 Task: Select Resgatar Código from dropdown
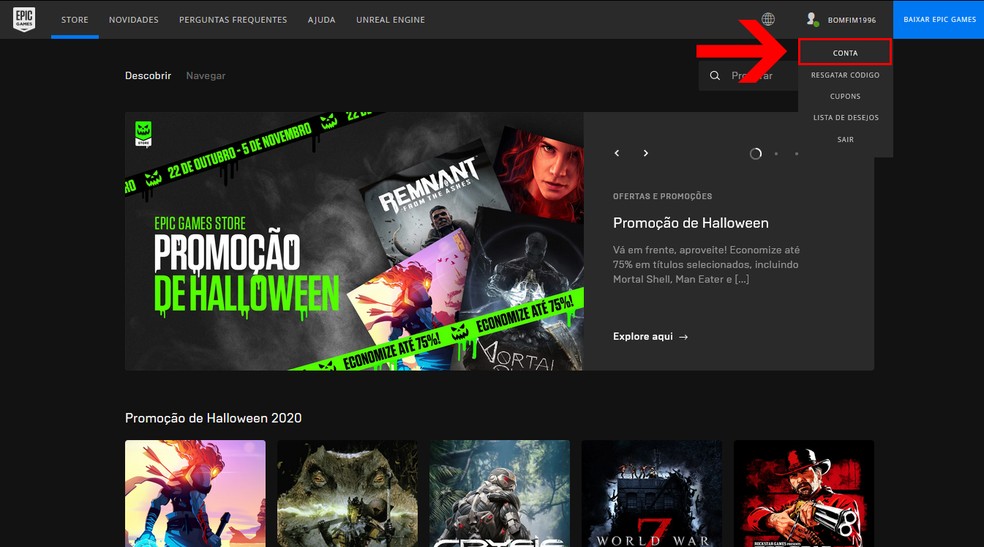tap(845, 75)
